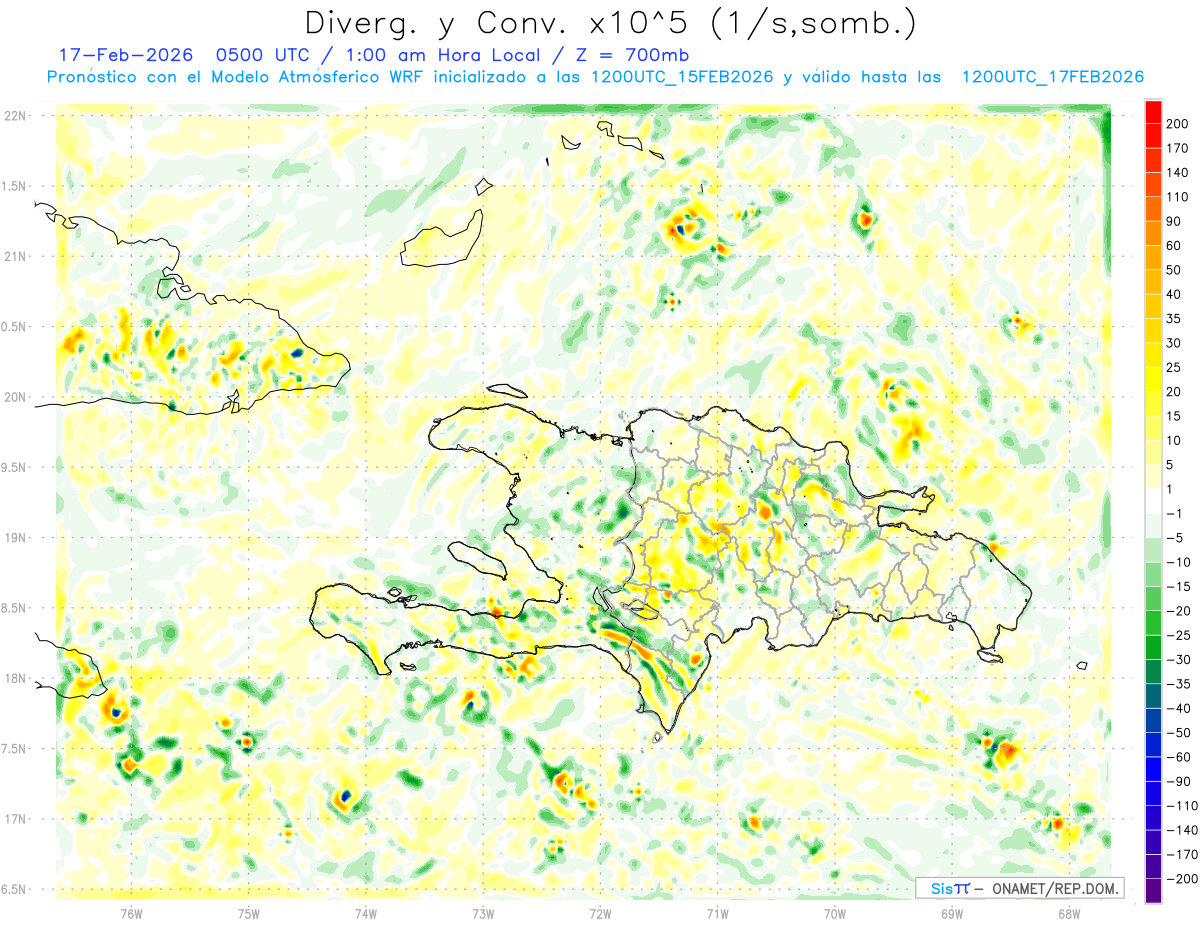Image resolution: width=1200 pixels, height=927 pixels.
Task: Click the '7.5N' latitude label
Action: [x=15, y=749]
